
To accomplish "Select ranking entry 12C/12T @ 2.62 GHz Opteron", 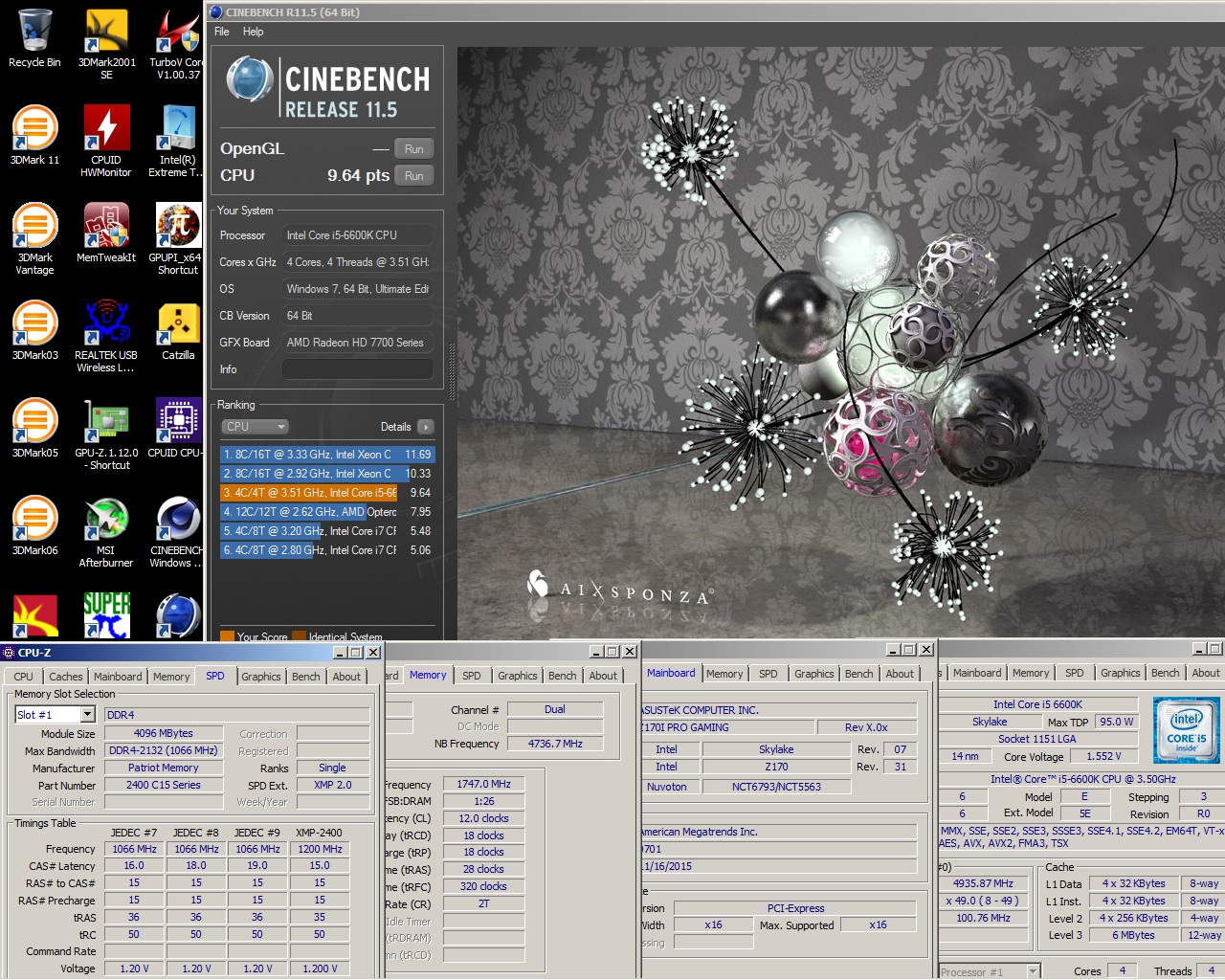I will [327, 512].
